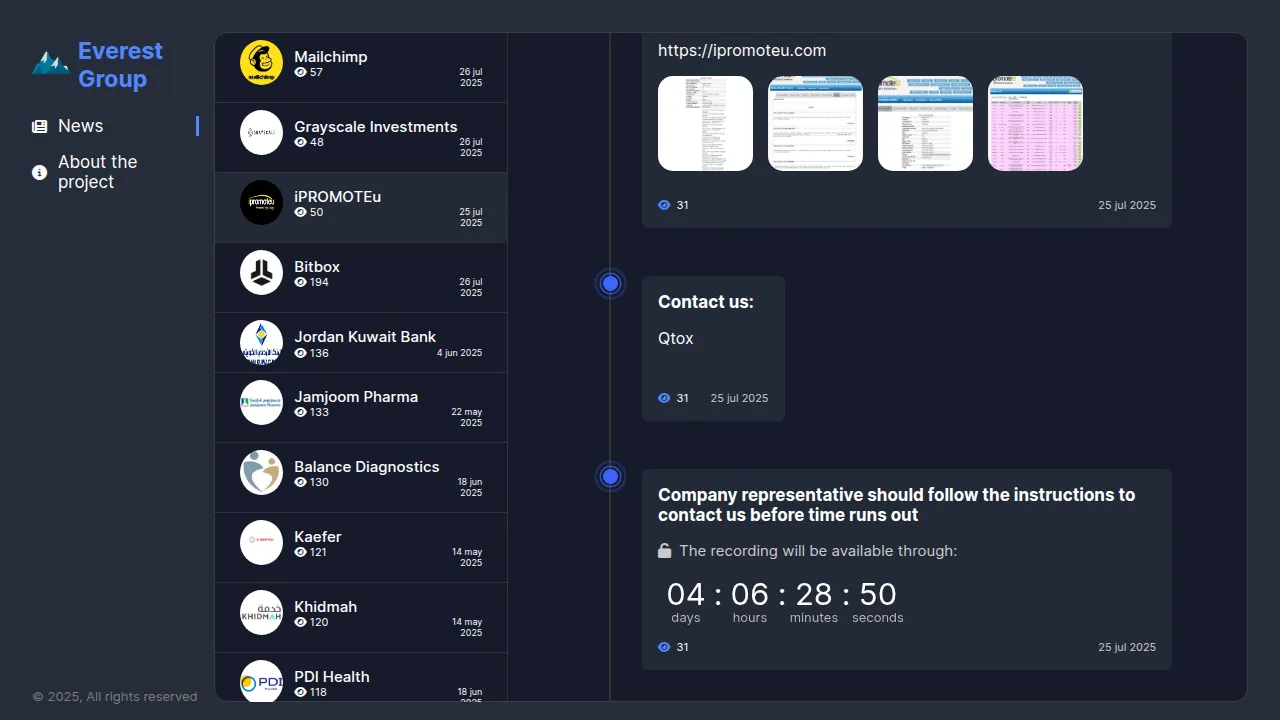Select the Khidmah entry title

[x=325, y=607]
